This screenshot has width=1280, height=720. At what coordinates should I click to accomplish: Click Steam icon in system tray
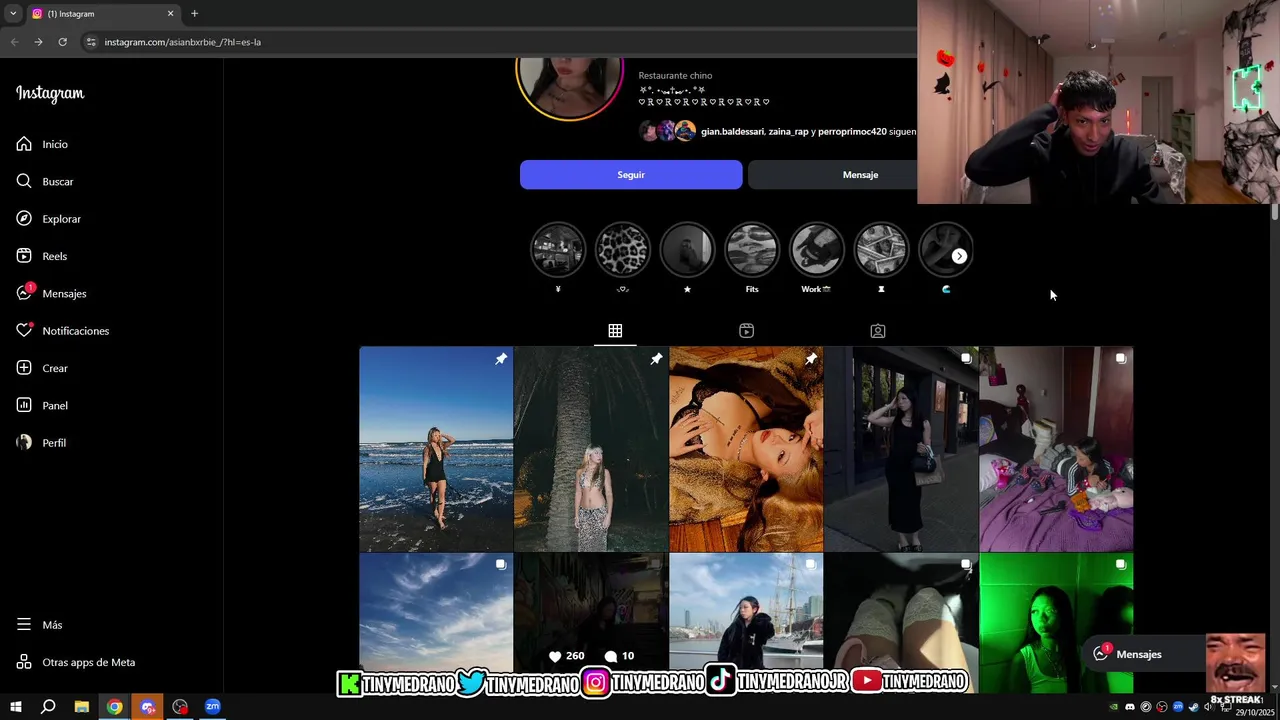tap(1193, 707)
